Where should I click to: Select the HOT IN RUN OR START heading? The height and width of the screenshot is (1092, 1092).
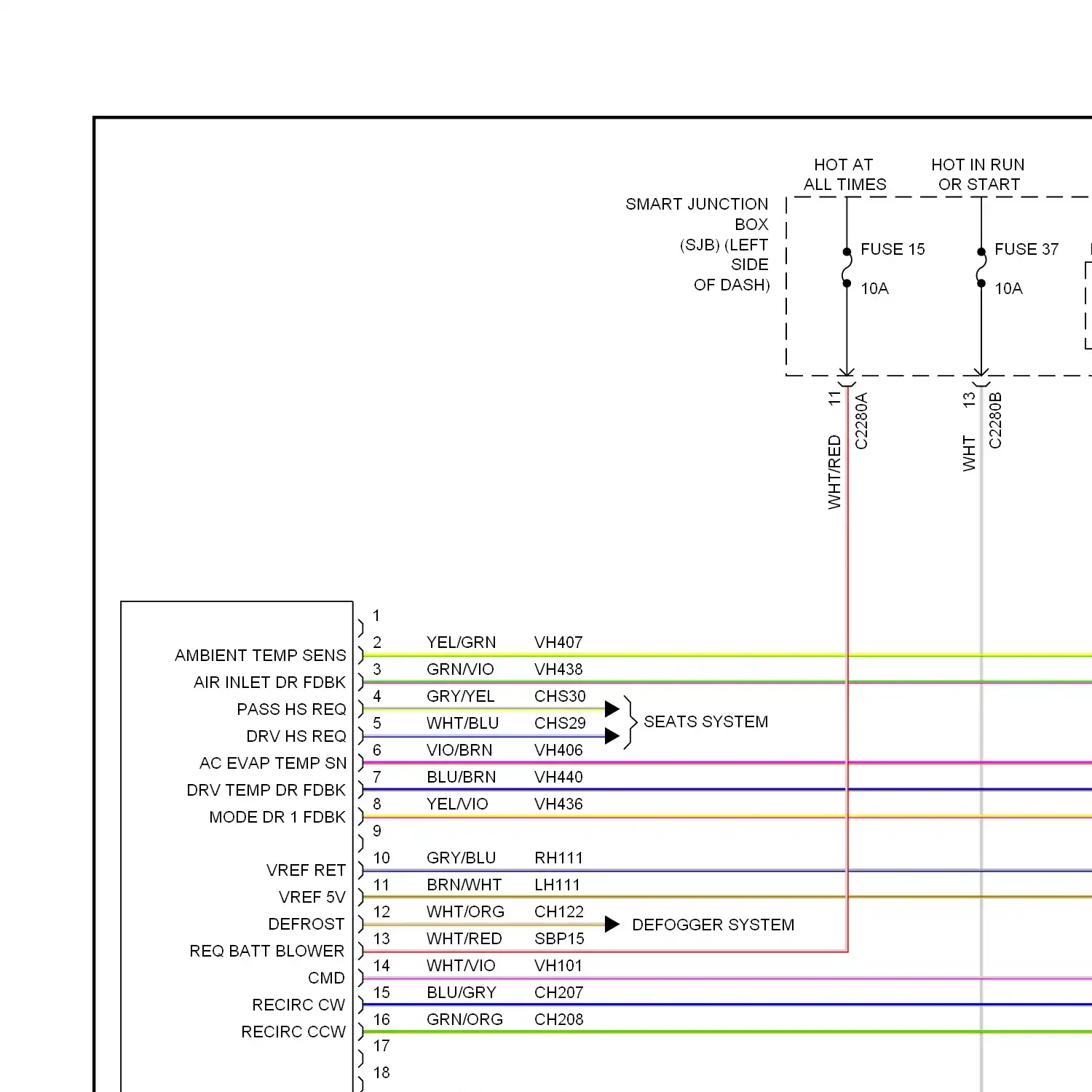(x=978, y=175)
